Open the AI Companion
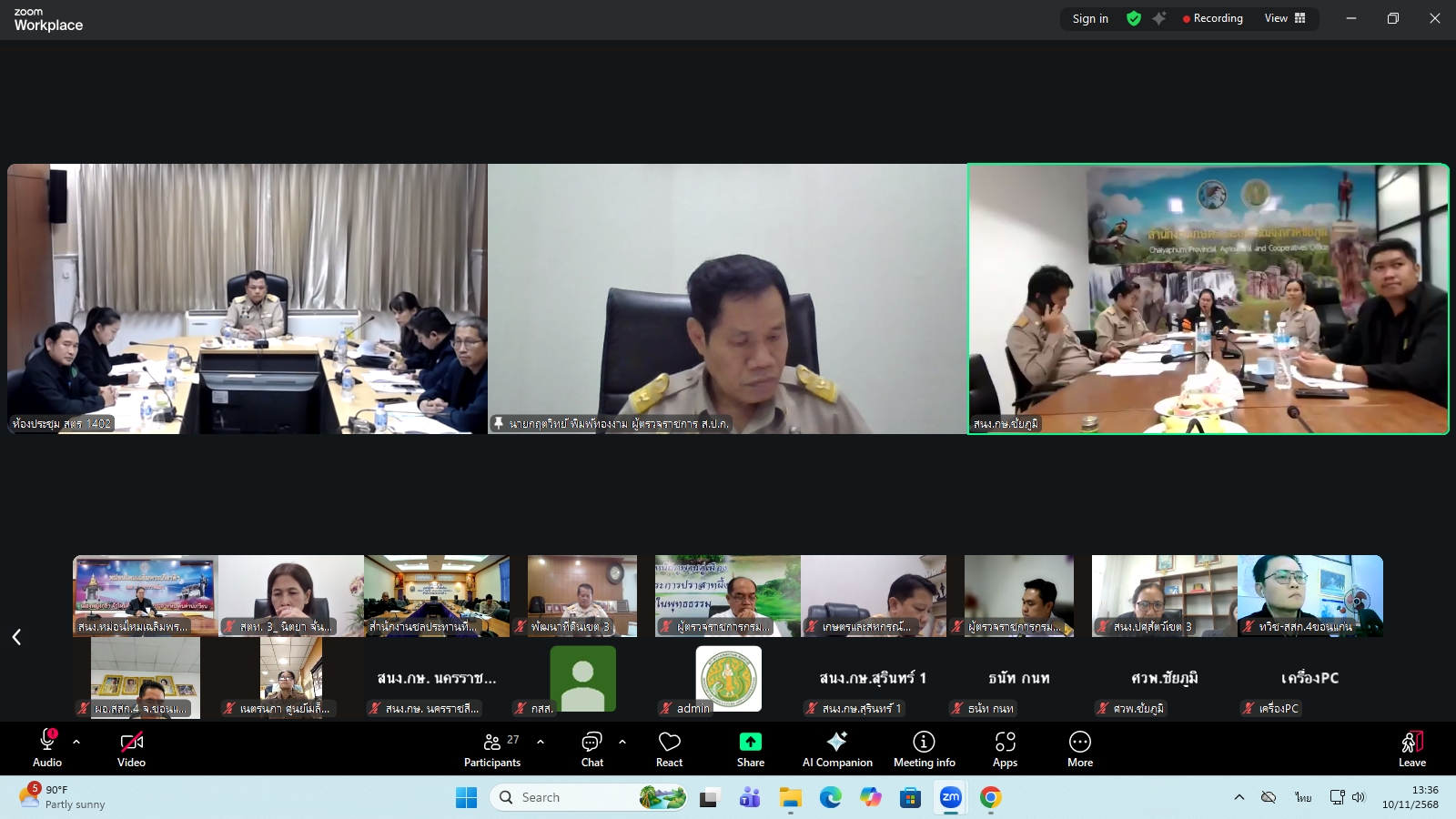Viewport: 1456px width, 819px height. 836,748
